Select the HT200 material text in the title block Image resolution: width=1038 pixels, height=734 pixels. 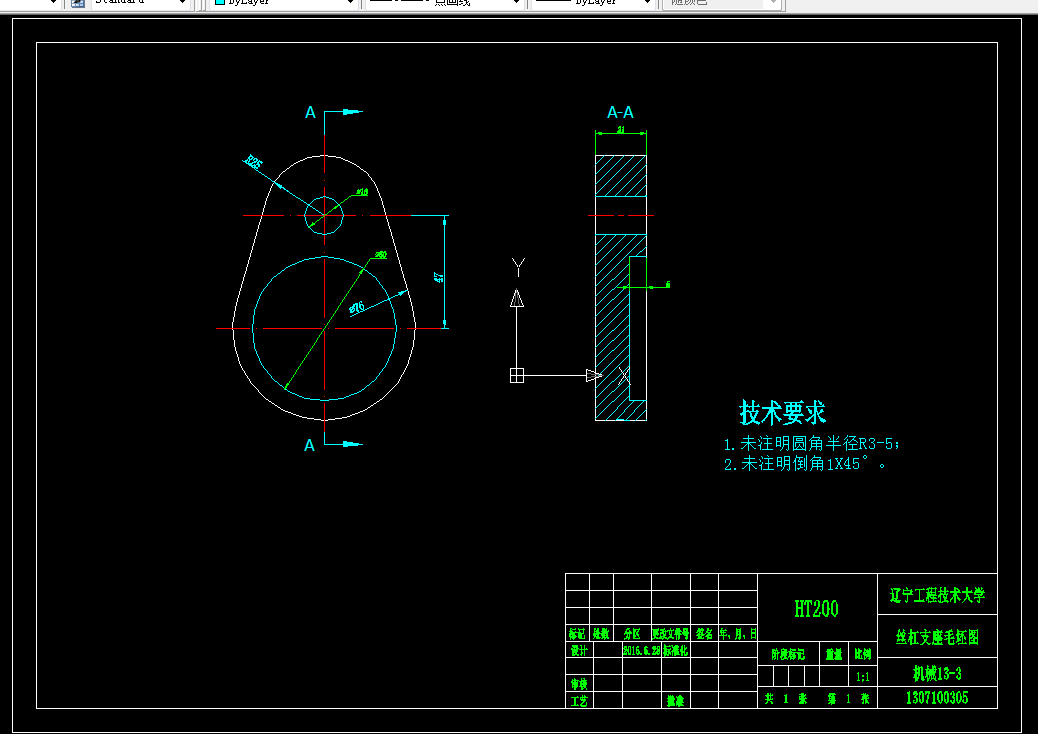(816, 609)
